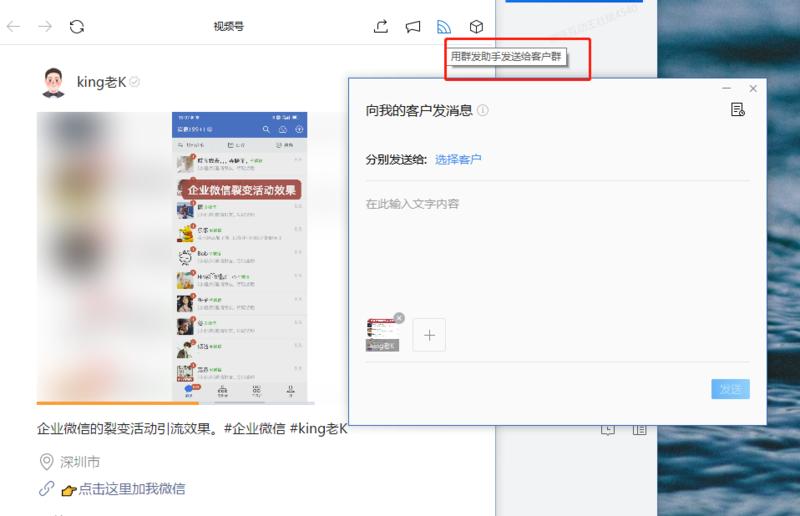Click the location pin icon
800x516 pixels.
click(46, 461)
